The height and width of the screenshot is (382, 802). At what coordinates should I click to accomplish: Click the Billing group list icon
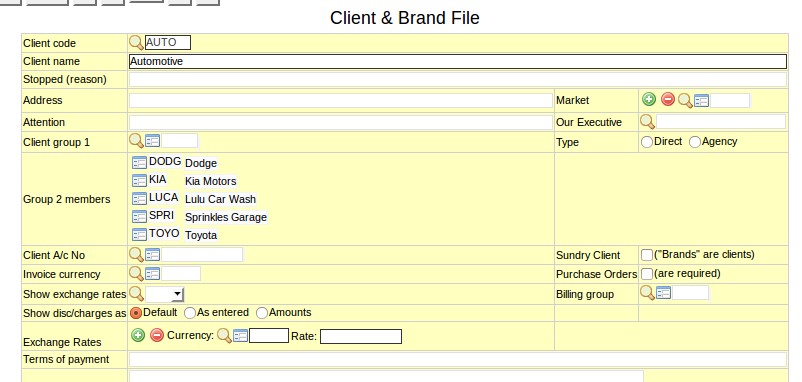tap(663, 293)
